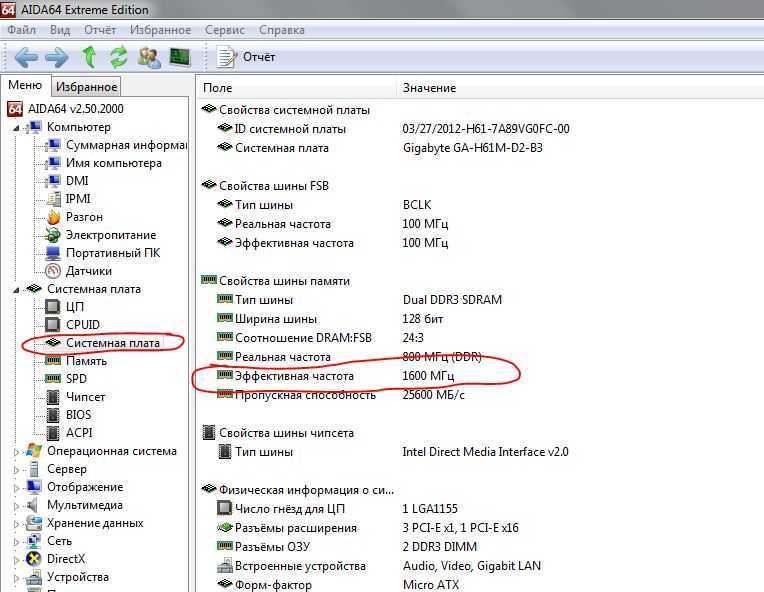Open the Сервис menu
This screenshot has width=764, height=592.
coord(225,30)
